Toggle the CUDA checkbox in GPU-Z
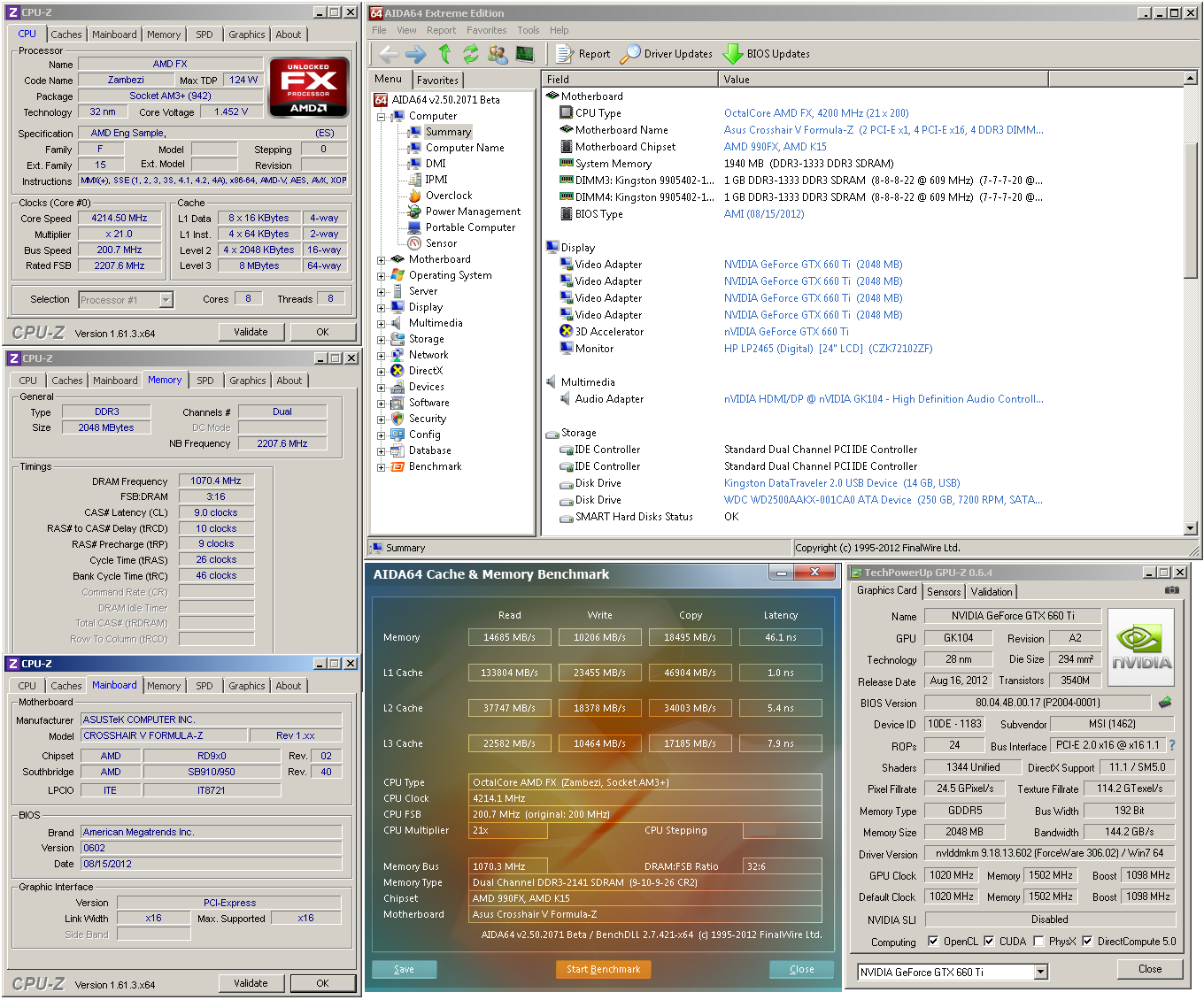The height and width of the screenshot is (1000, 1204). 989,942
